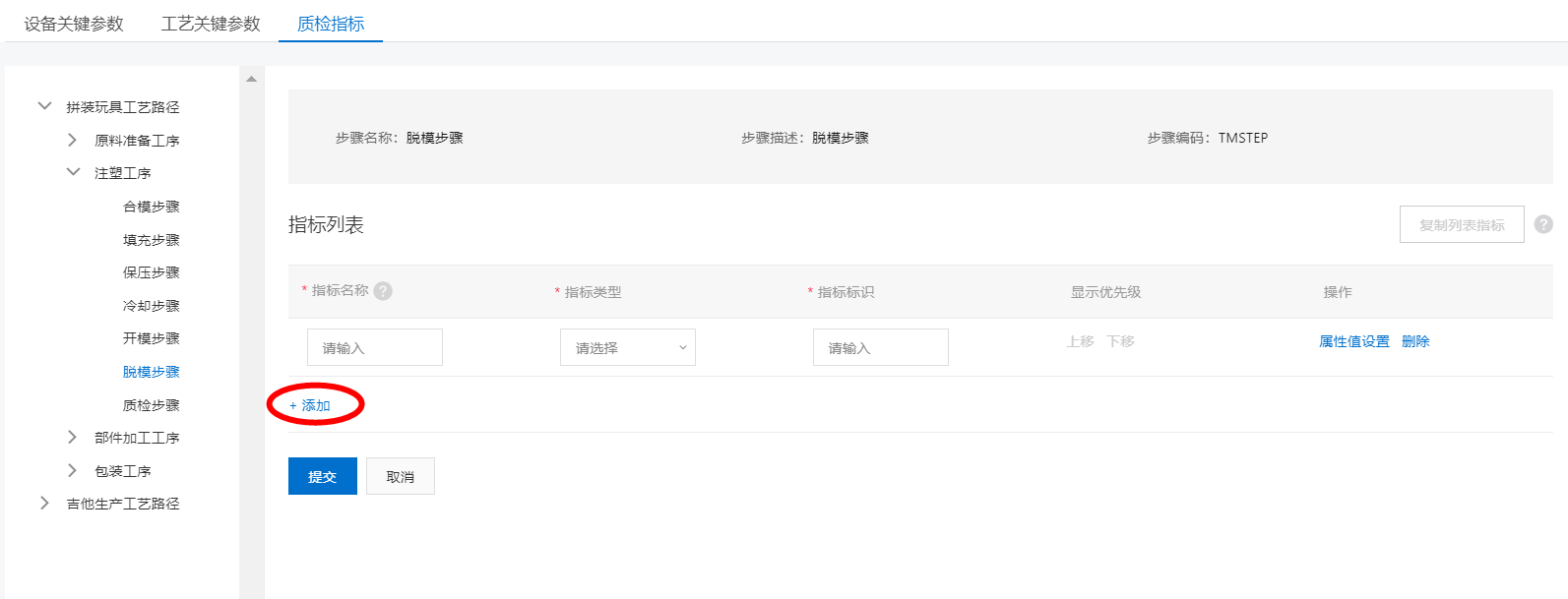Switch to the 设备关键参数 tab

click(74, 24)
